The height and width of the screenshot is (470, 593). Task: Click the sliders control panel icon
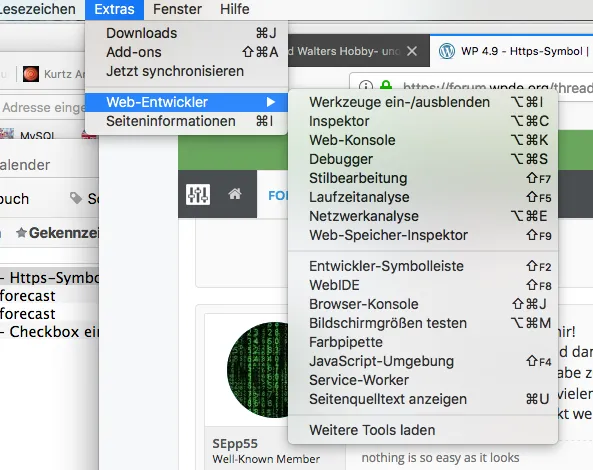(198, 194)
